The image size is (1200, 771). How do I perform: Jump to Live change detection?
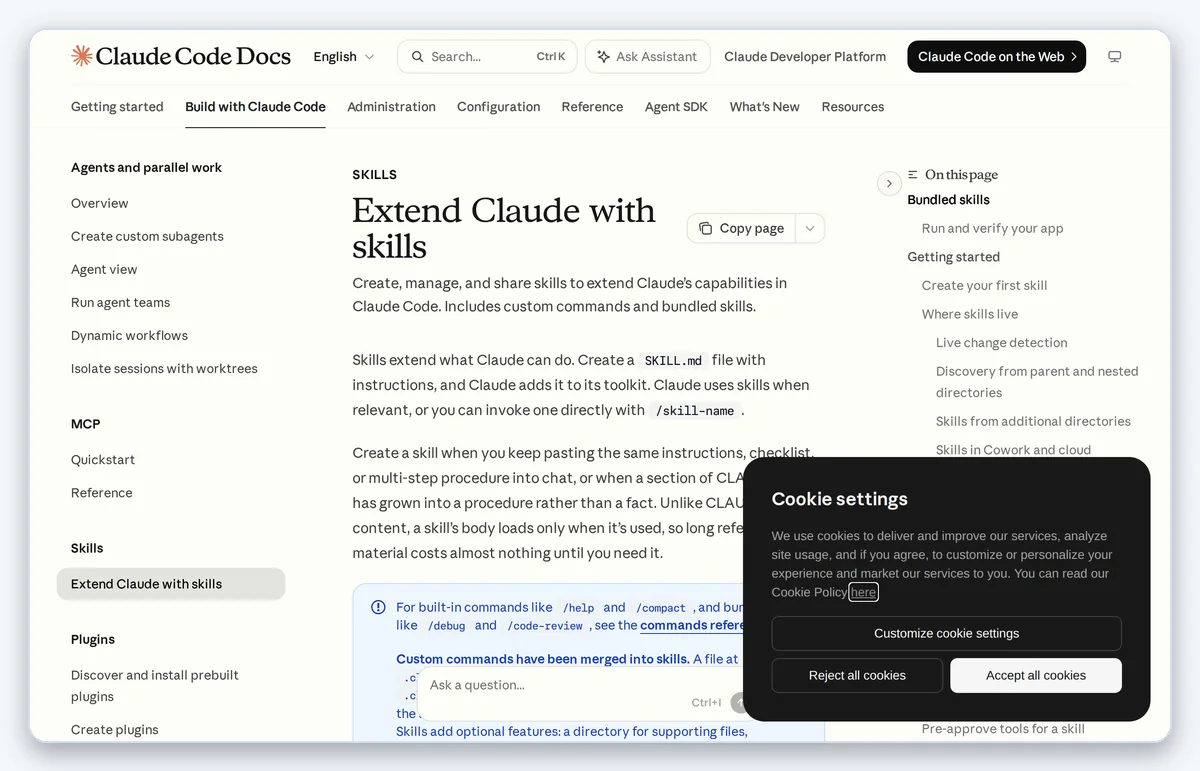(x=1001, y=343)
